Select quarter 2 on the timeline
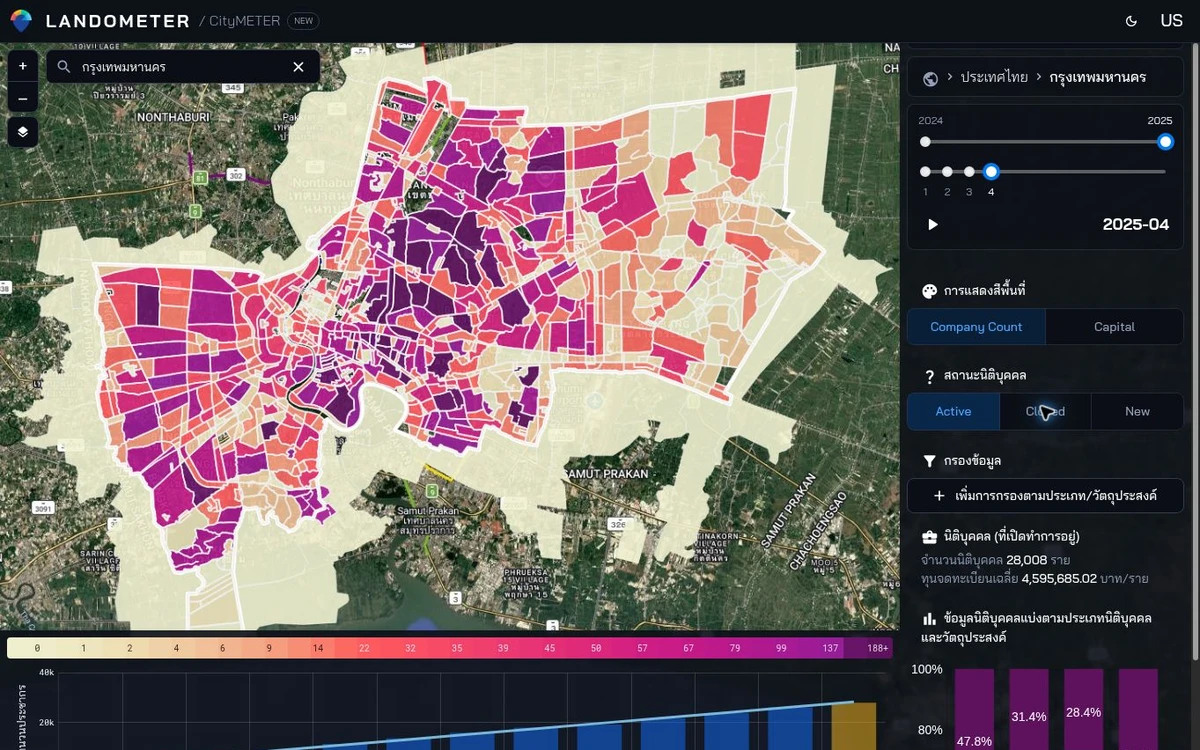The height and width of the screenshot is (750, 1200). [947, 172]
